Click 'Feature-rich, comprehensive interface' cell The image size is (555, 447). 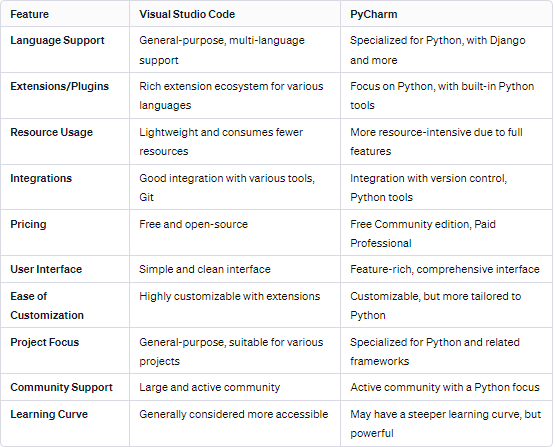[445, 269]
